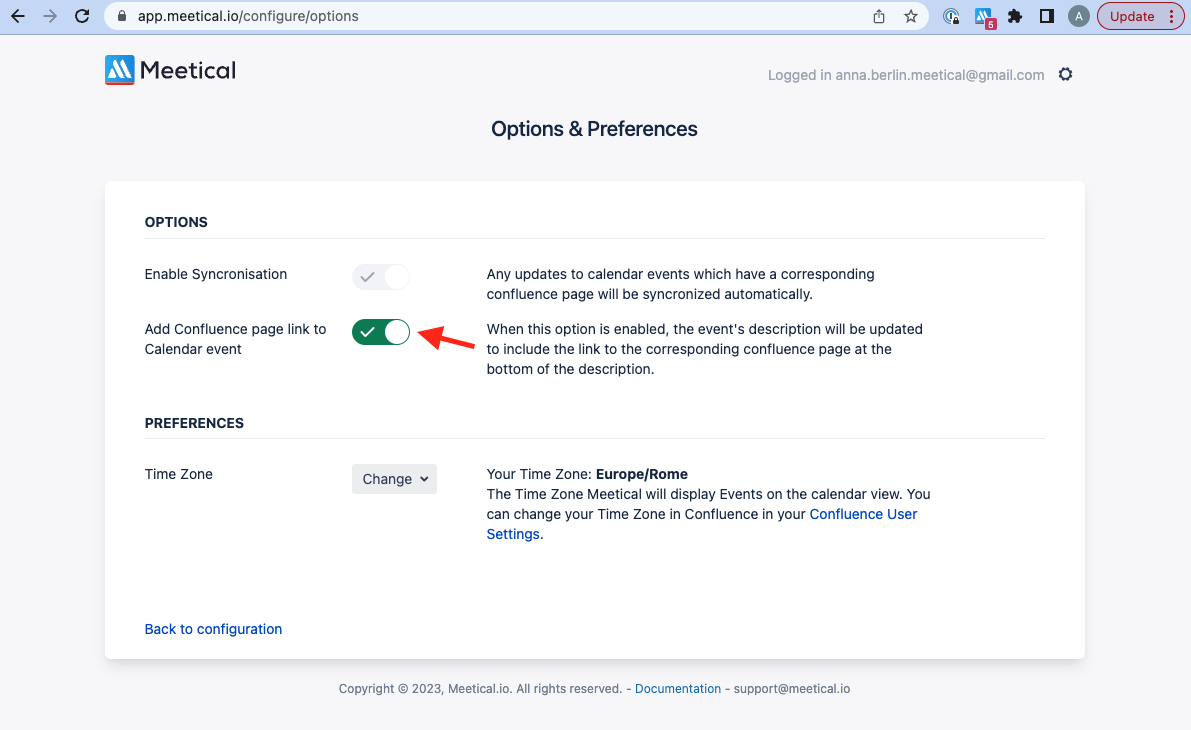Toggle the browser side panel icon
This screenshot has height=730, width=1191.
(1047, 16)
